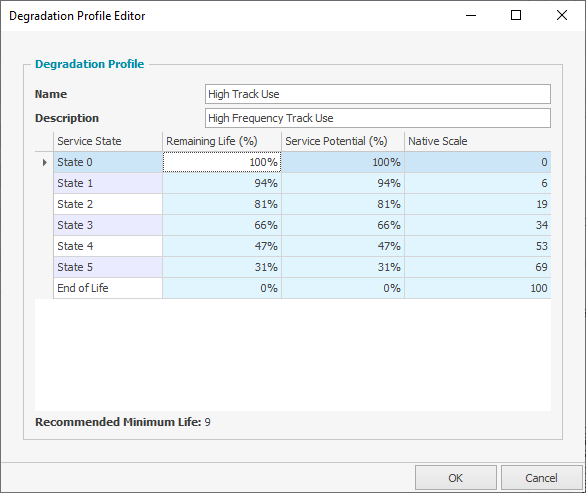This screenshot has height=493, width=586.
Task: Click the Remaining Life (%) column header
Action: pos(222,141)
